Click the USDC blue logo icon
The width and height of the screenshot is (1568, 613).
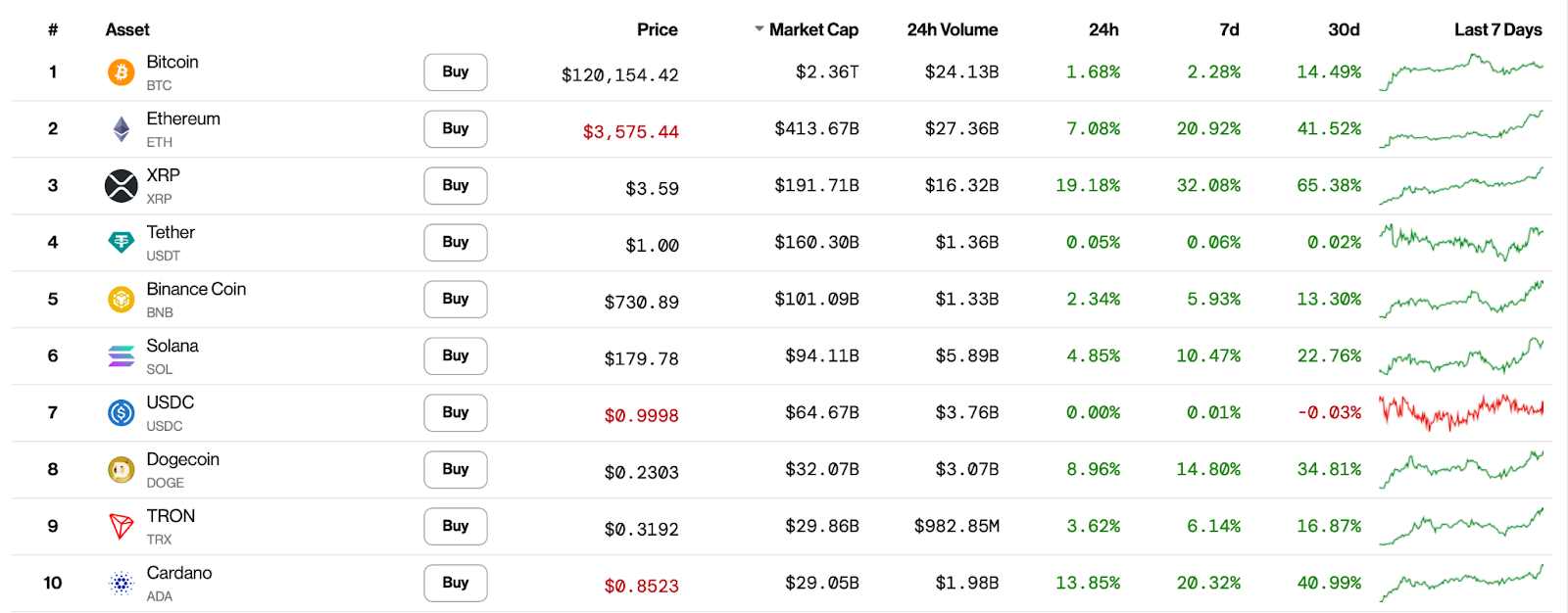click(x=121, y=413)
